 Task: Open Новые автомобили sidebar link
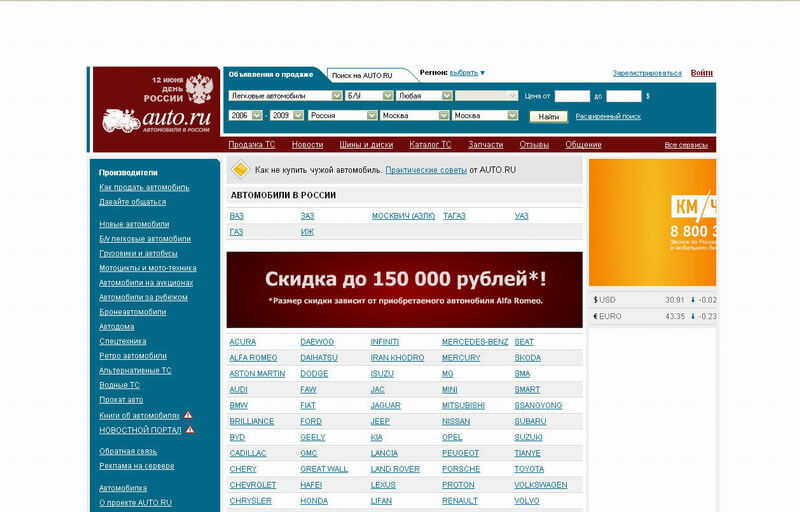[x=134, y=224]
